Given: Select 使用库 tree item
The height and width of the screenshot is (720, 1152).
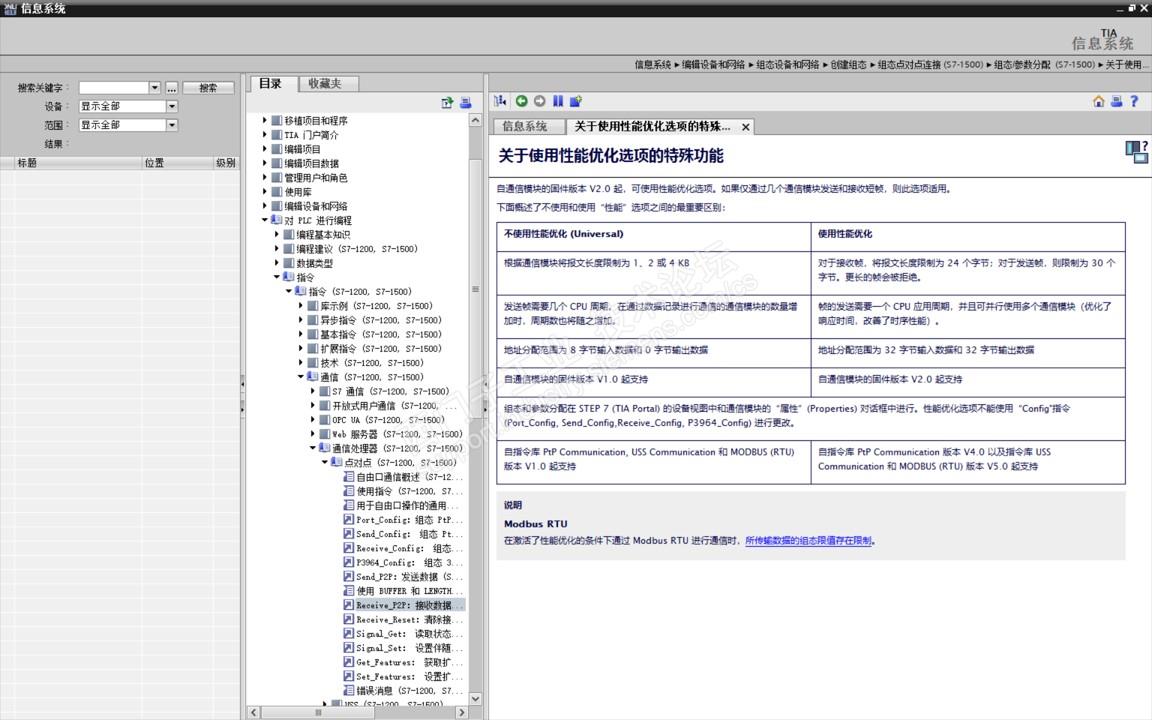Looking at the screenshot, I should (x=298, y=192).
